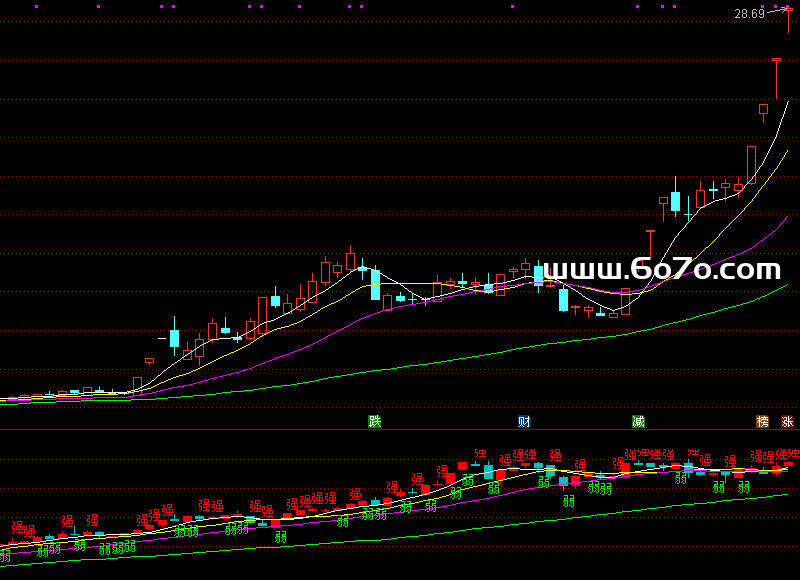
Task: Select the green 减 marker icon
Action: coord(638,421)
